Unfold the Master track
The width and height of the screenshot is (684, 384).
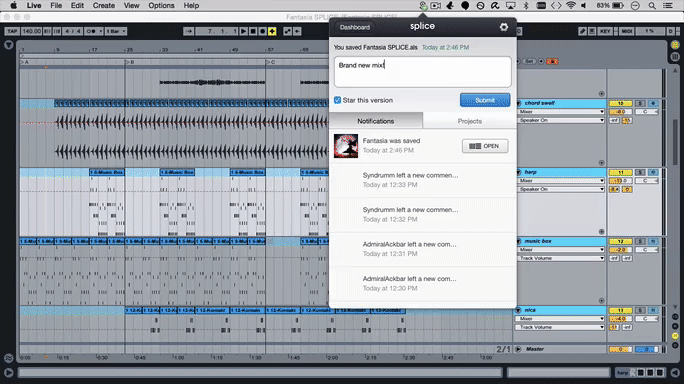tap(519, 349)
